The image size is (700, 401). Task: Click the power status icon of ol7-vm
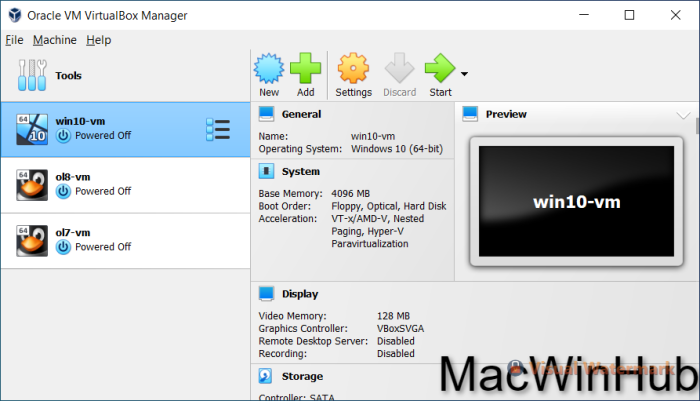coord(63,247)
